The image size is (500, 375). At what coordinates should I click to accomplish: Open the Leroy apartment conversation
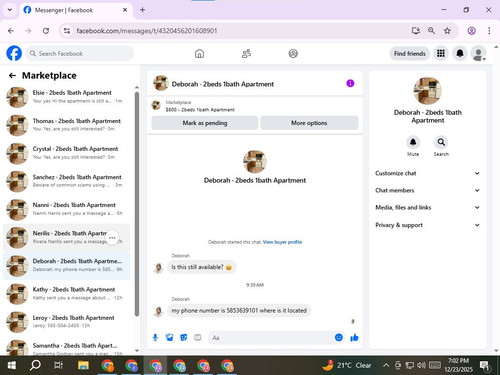[67, 322]
